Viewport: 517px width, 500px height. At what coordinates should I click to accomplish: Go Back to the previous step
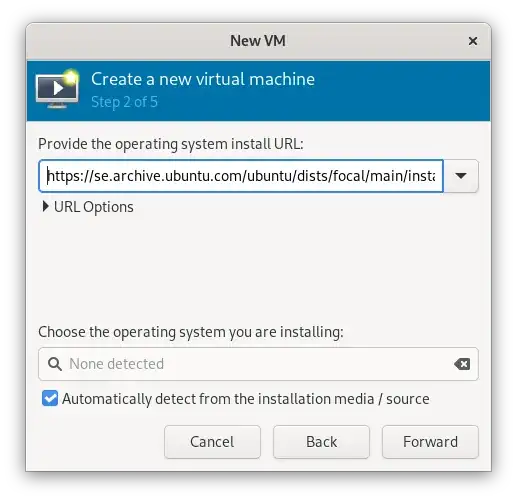pyautogui.click(x=321, y=442)
